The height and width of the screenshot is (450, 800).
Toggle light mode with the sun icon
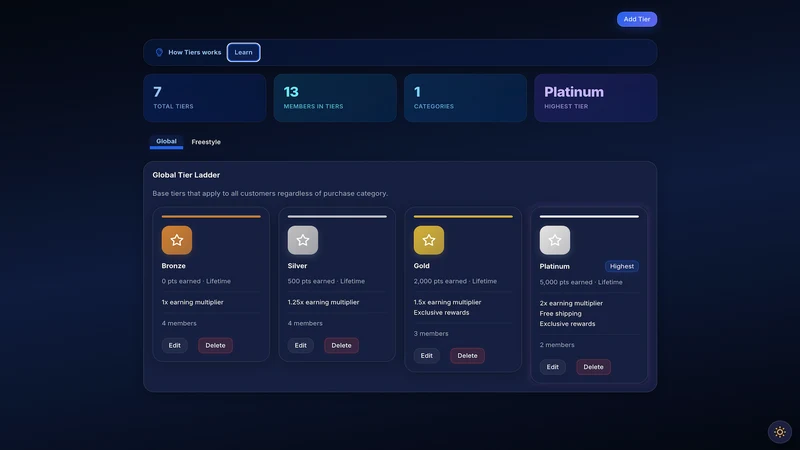click(x=780, y=432)
